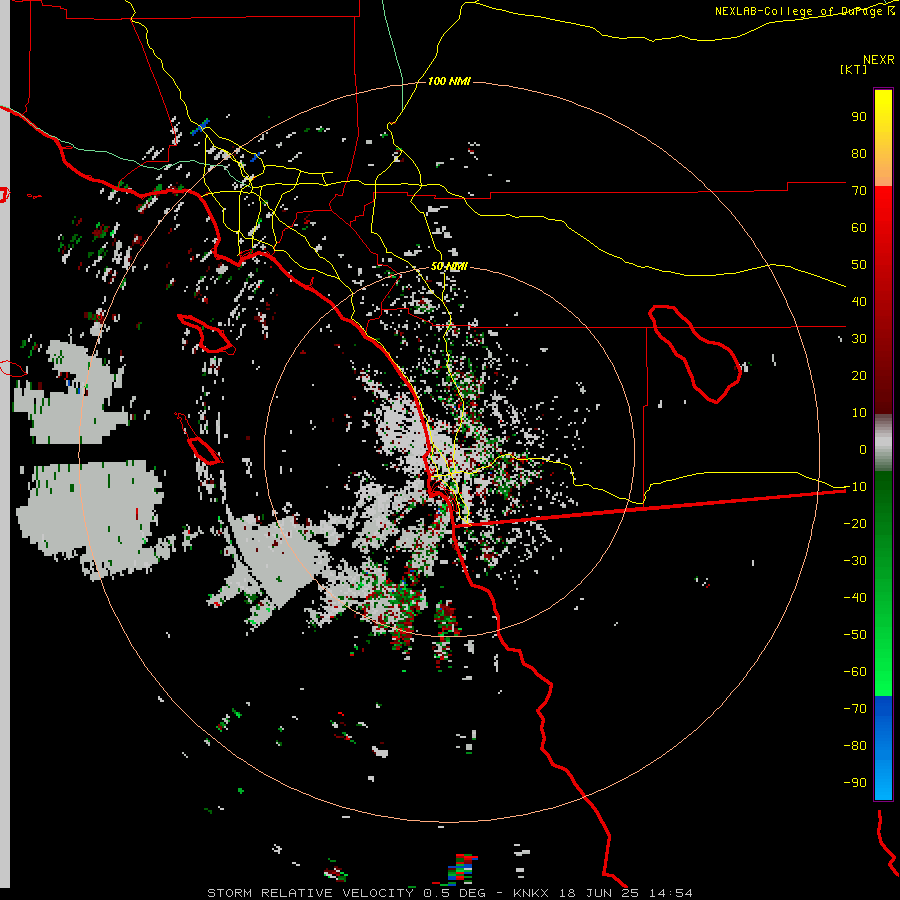
Task: Click the 14:54 timestamp in the footer
Action: pyautogui.click(x=670, y=893)
